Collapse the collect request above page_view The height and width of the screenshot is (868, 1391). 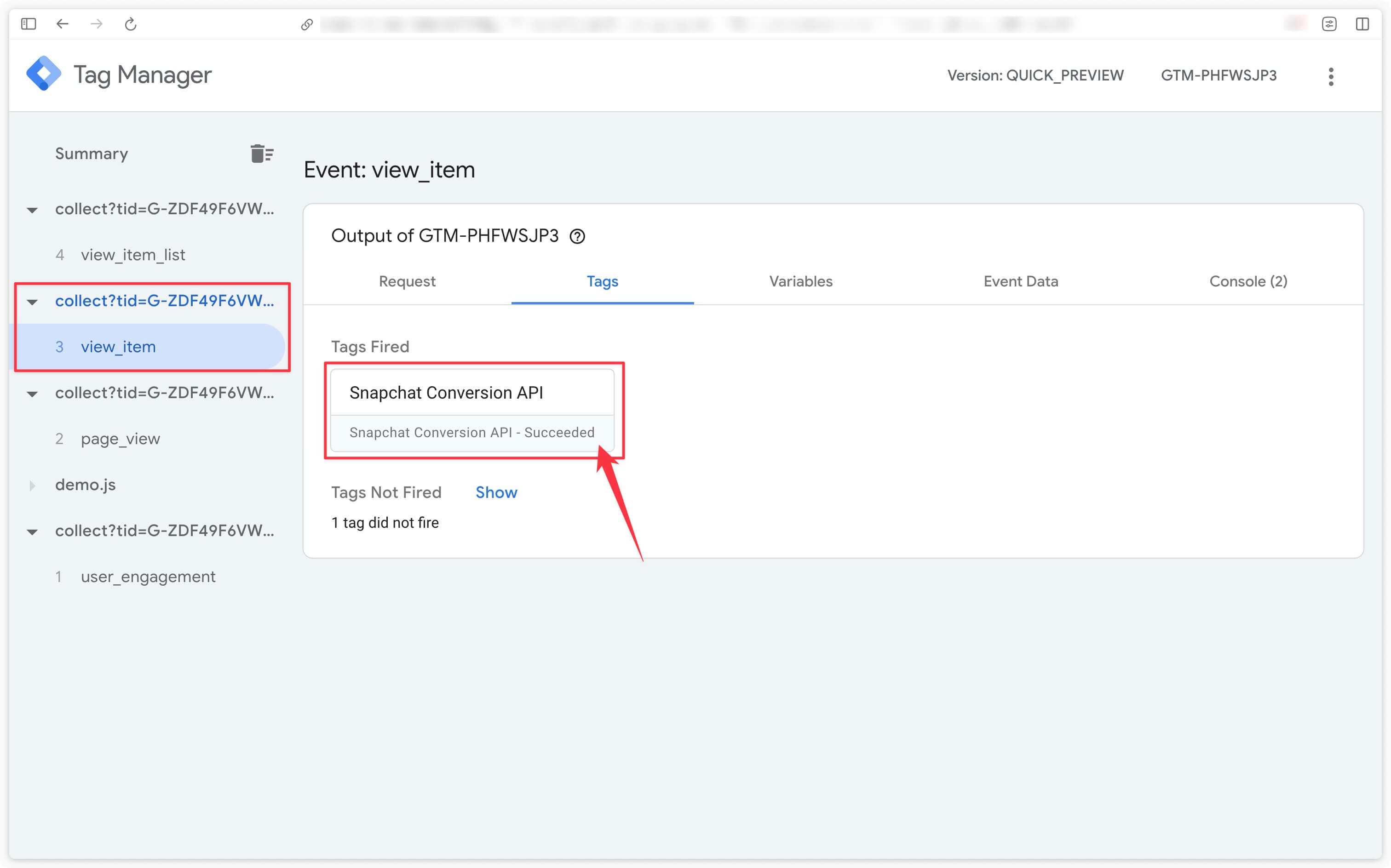(33, 394)
